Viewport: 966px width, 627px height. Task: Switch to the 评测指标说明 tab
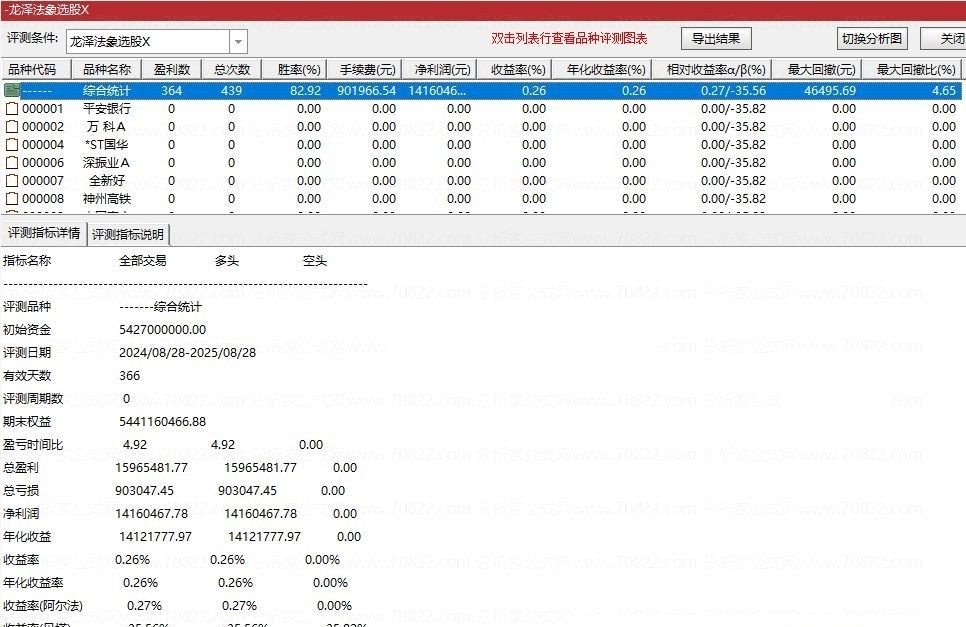click(x=128, y=235)
